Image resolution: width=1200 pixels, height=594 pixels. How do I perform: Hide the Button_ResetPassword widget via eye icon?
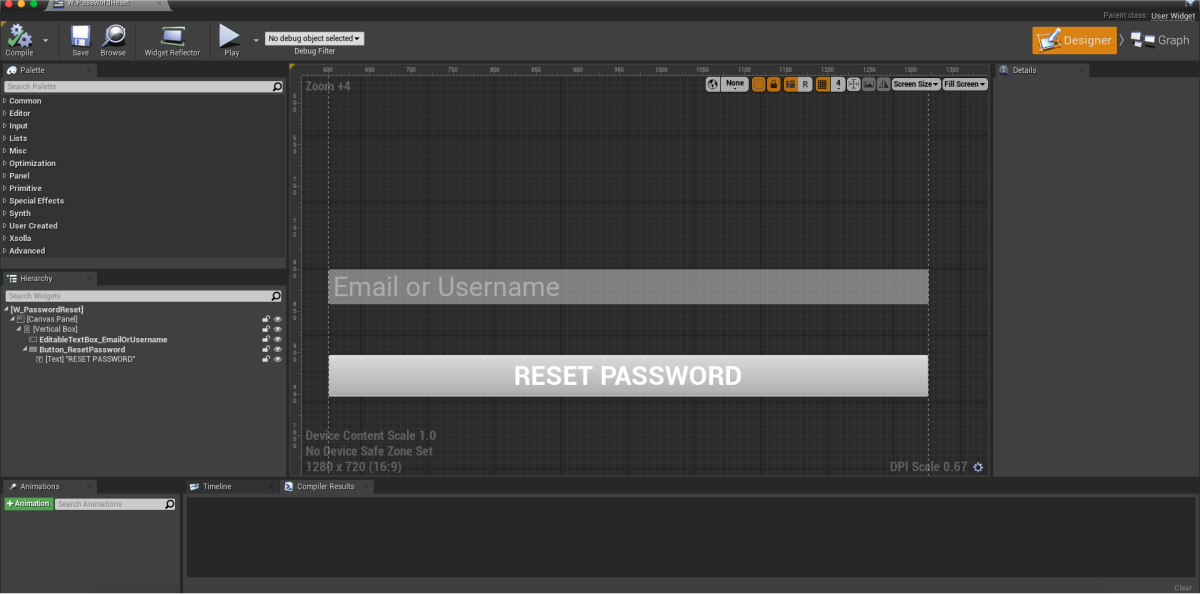[x=278, y=350]
